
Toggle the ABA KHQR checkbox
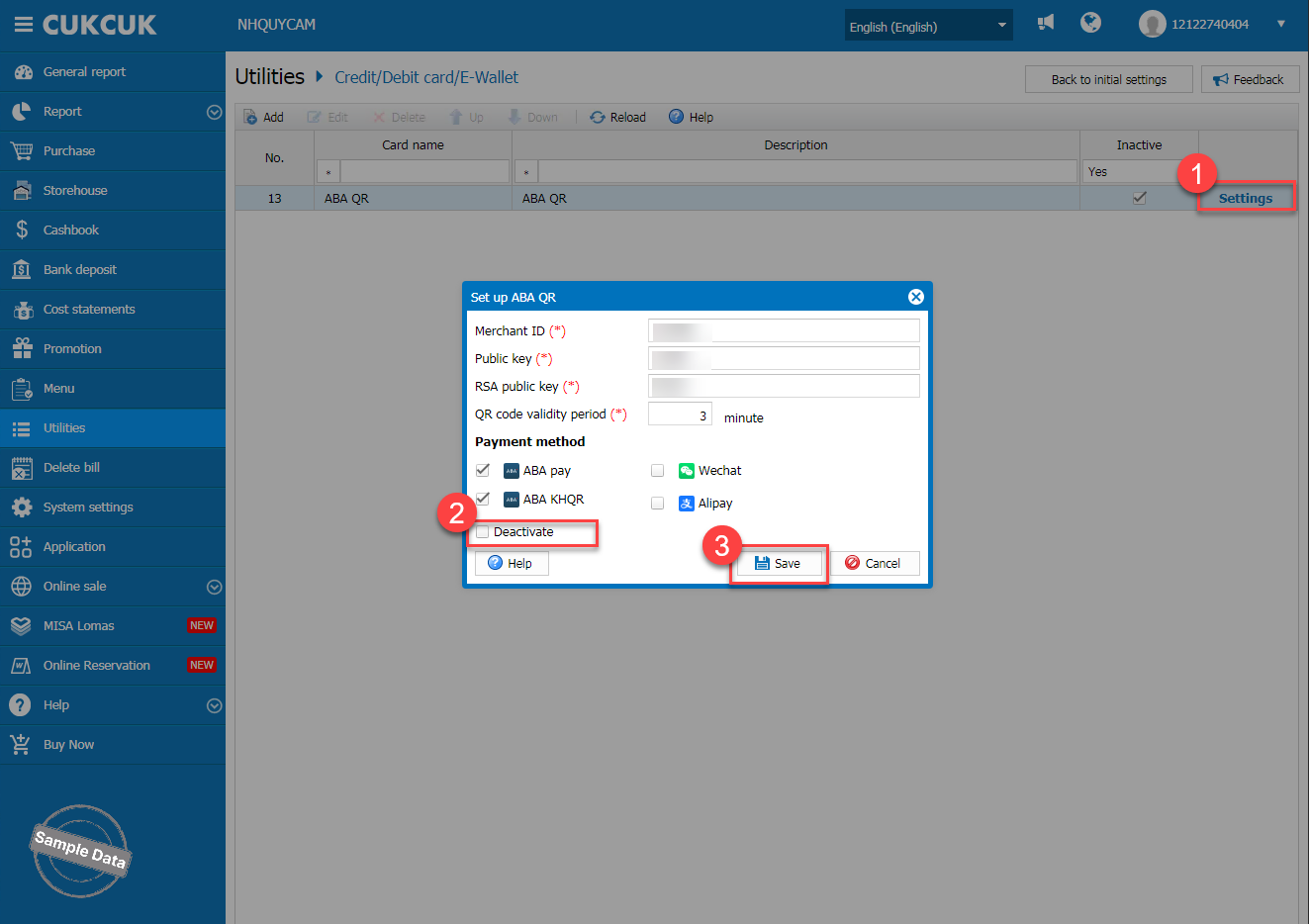coord(483,499)
